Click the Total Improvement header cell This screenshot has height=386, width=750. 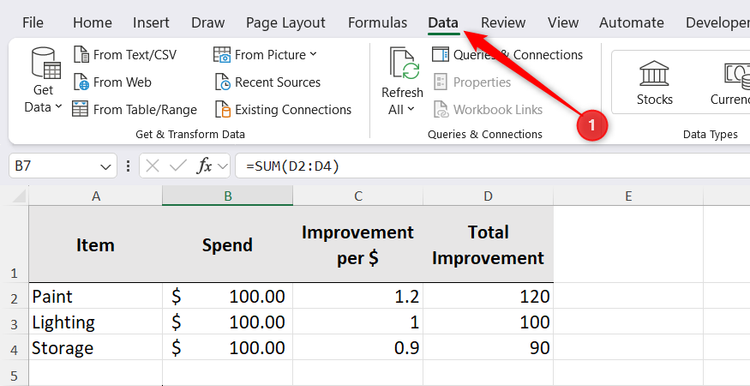click(488, 244)
